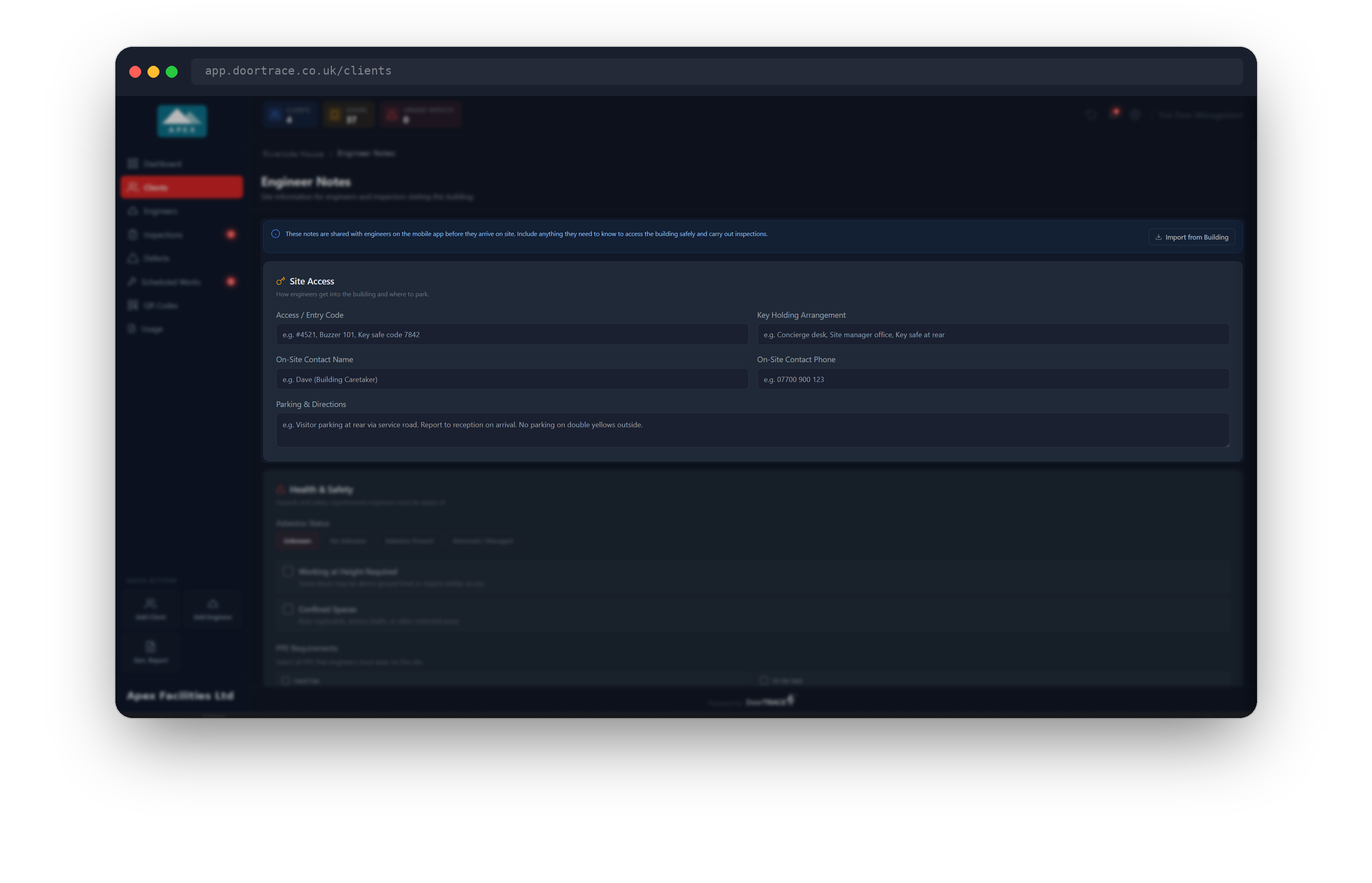Click the Apex logo in the sidebar

182,121
